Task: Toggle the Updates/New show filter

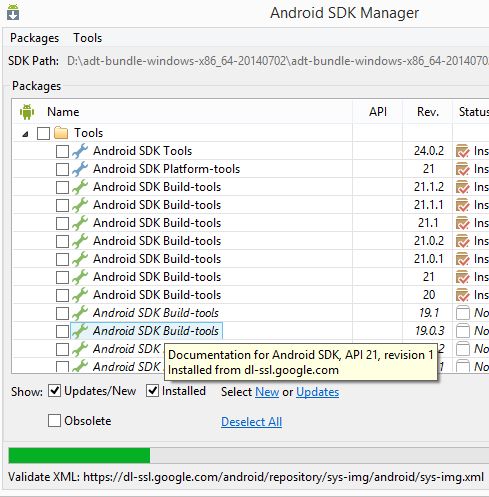Action: [x=55, y=391]
